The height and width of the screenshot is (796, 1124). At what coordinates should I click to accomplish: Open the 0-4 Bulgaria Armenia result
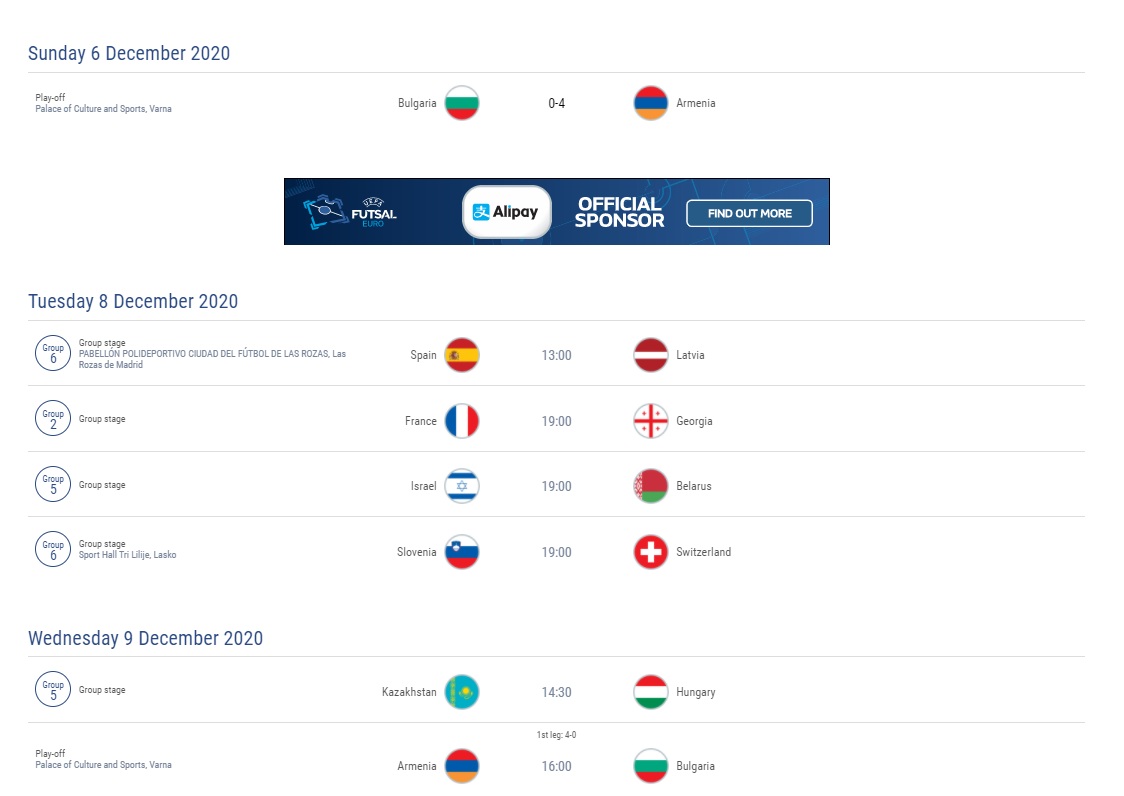coord(556,103)
